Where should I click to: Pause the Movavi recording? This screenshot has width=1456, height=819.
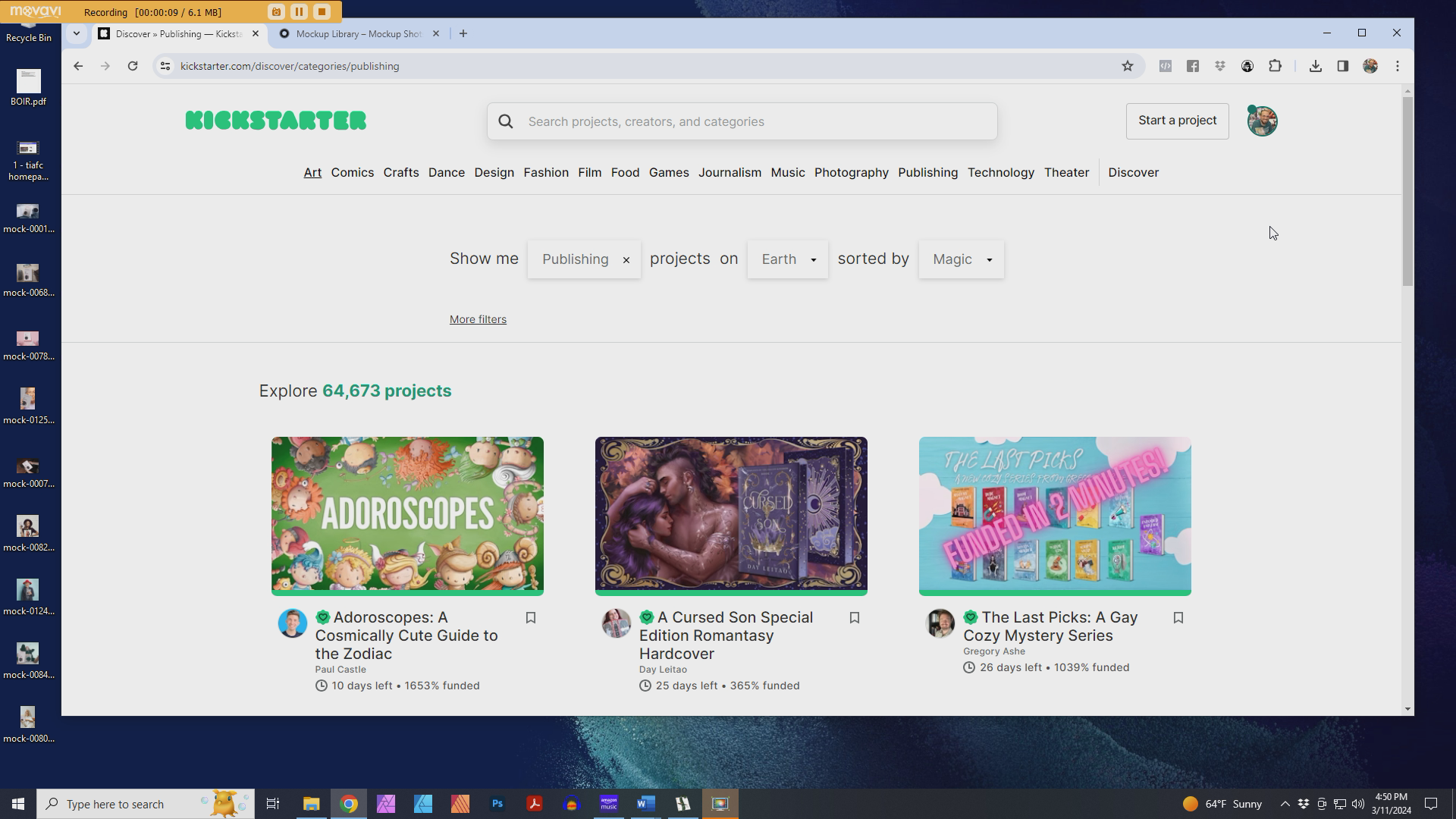click(x=299, y=11)
